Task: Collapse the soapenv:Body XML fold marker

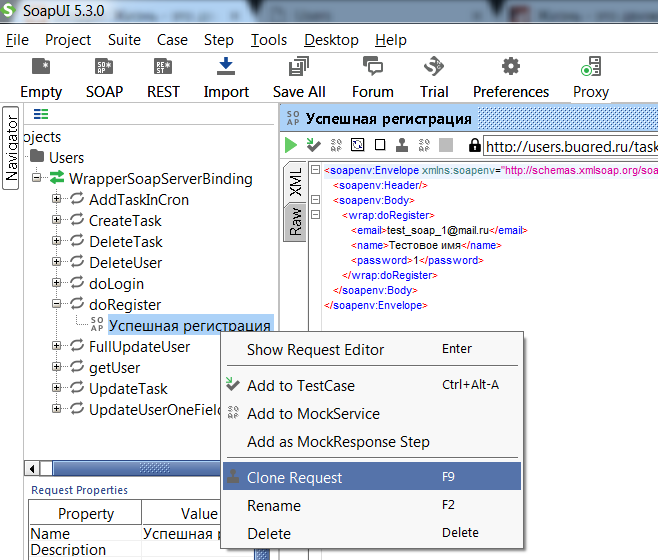Action: (x=315, y=200)
